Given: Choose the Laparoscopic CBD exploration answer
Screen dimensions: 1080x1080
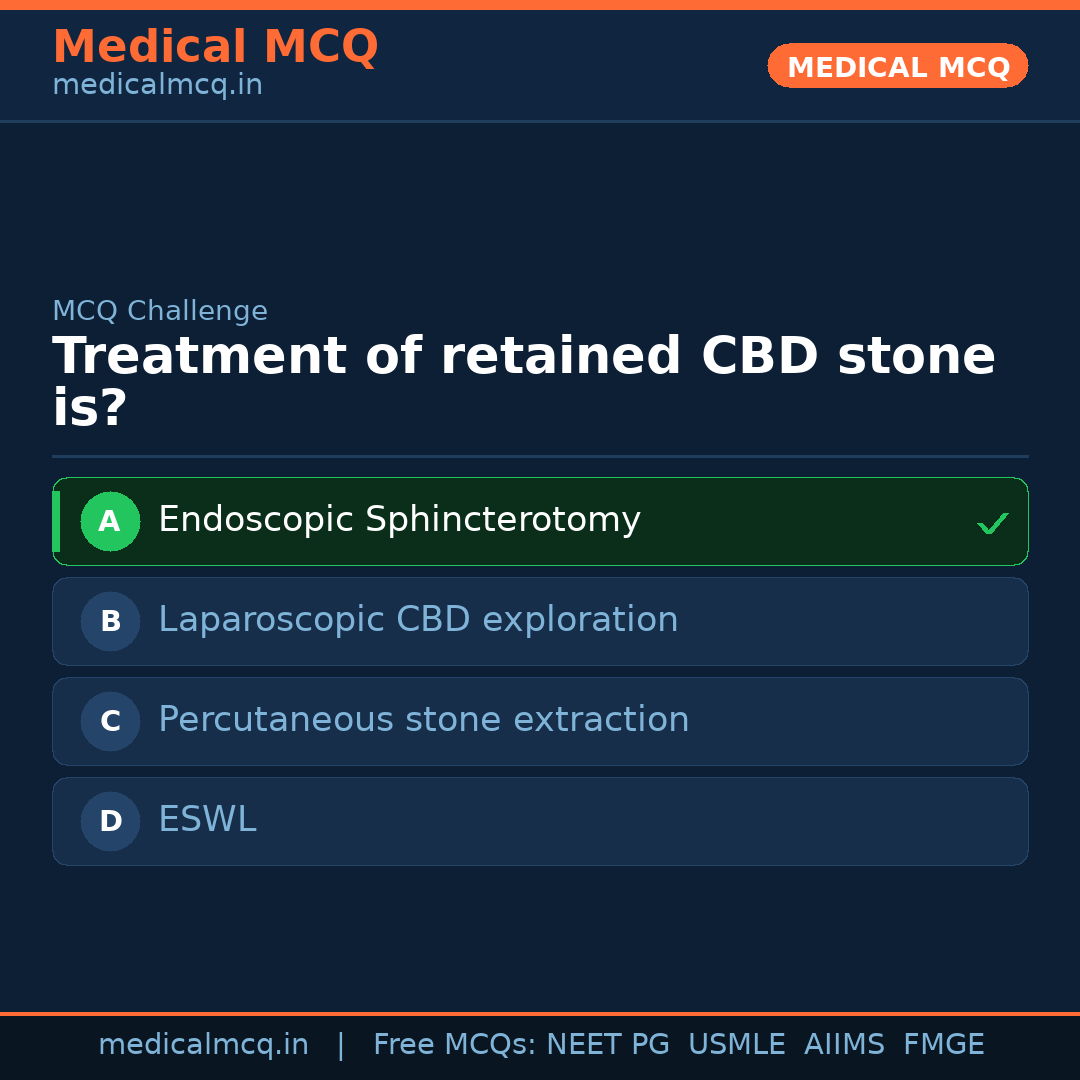Looking at the screenshot, I should (418, 620).
